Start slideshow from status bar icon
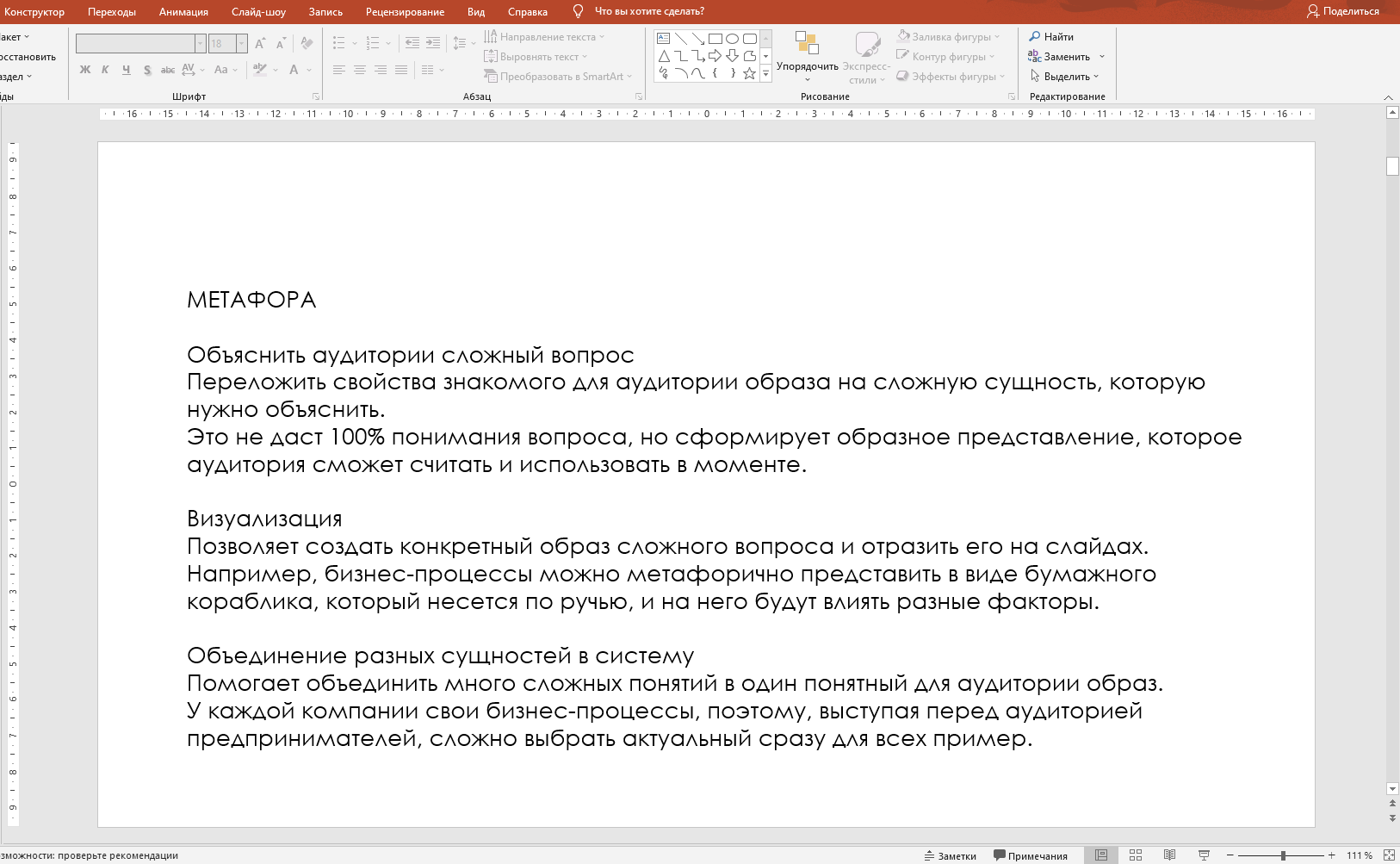Viewport: 1400px width, 864px height. click(x=1204, y=855)
